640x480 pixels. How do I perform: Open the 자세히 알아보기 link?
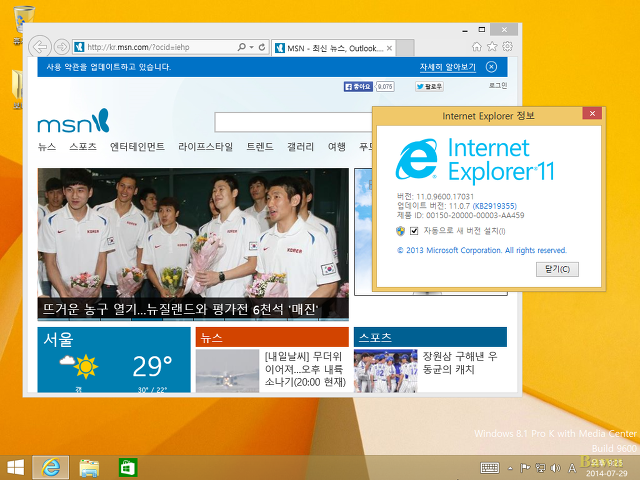(448, 67)
